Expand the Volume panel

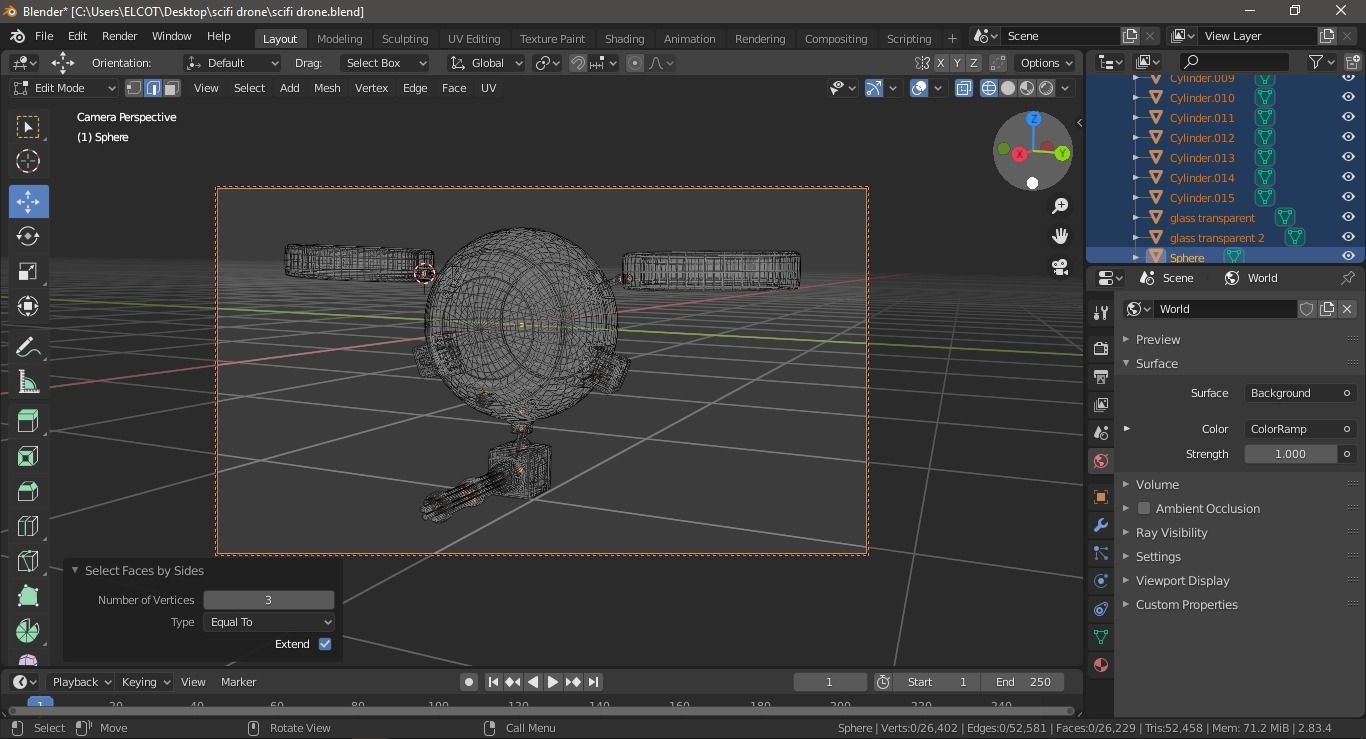click(1157, 484)
